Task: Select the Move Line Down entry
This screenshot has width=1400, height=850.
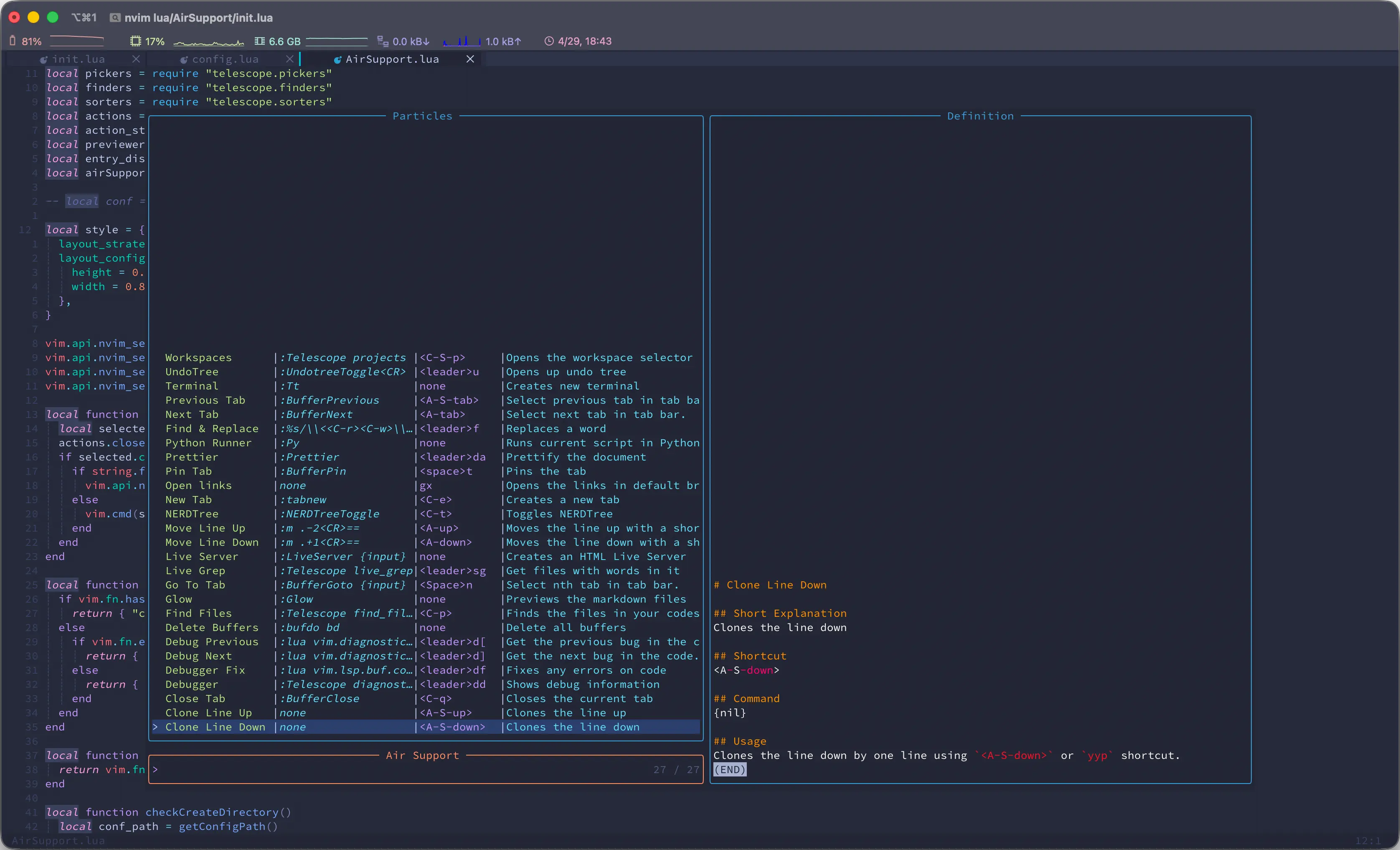Action: click(x=426, y=542)
